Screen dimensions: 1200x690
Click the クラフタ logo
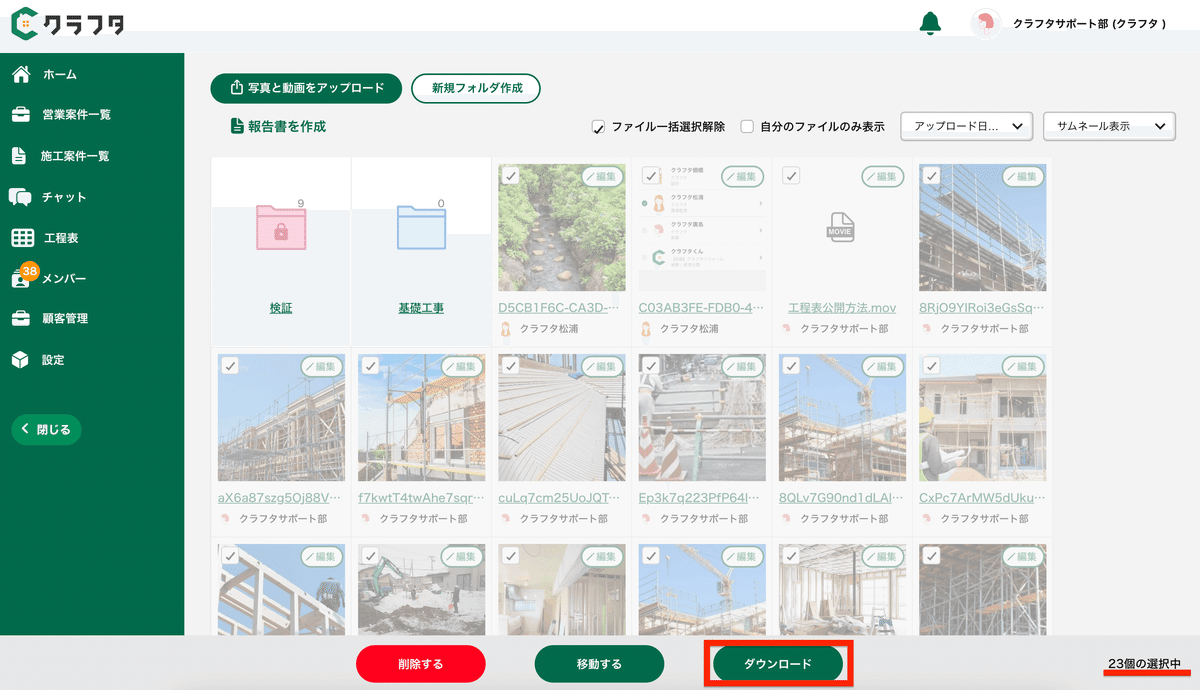point(69,22)
